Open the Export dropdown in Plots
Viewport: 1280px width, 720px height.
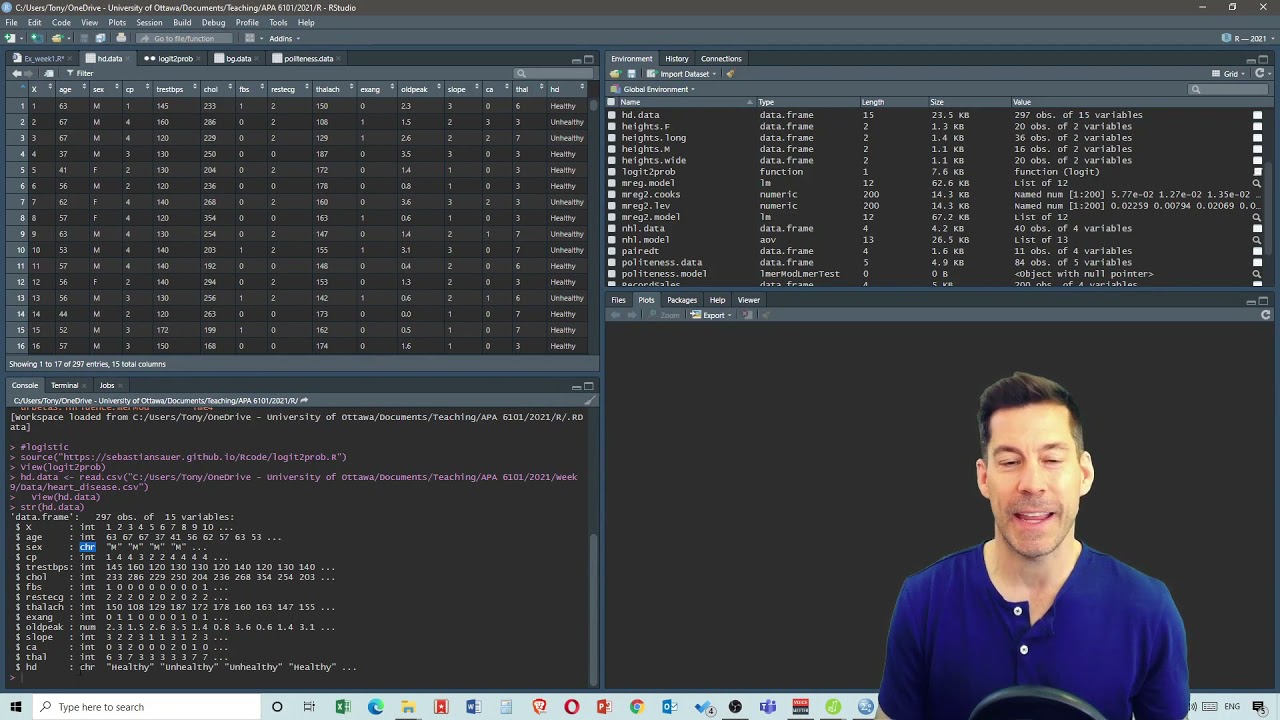713,315
